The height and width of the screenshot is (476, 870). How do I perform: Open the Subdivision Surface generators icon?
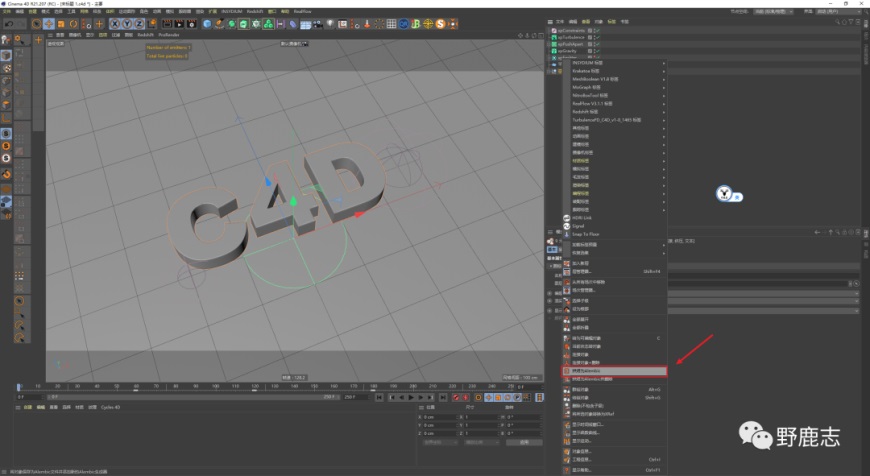click(231, 24)
